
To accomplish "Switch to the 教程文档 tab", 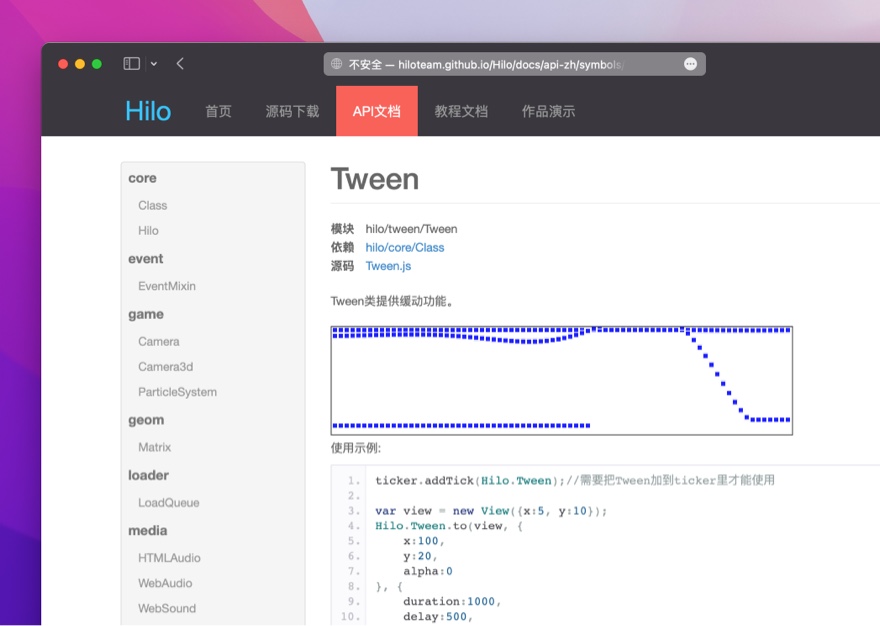I will coord(461,111).
